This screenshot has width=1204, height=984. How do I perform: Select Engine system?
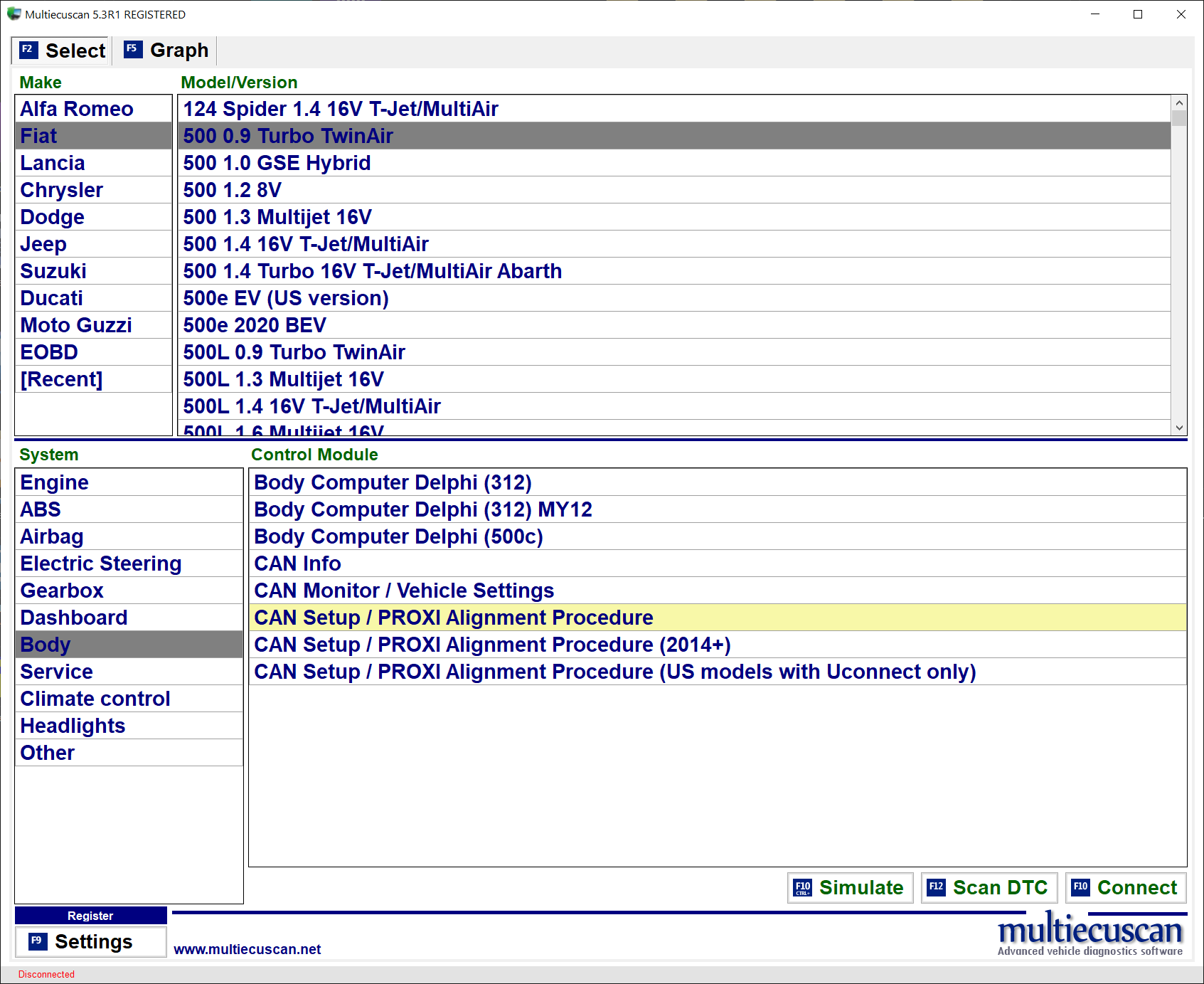(129, 482)
